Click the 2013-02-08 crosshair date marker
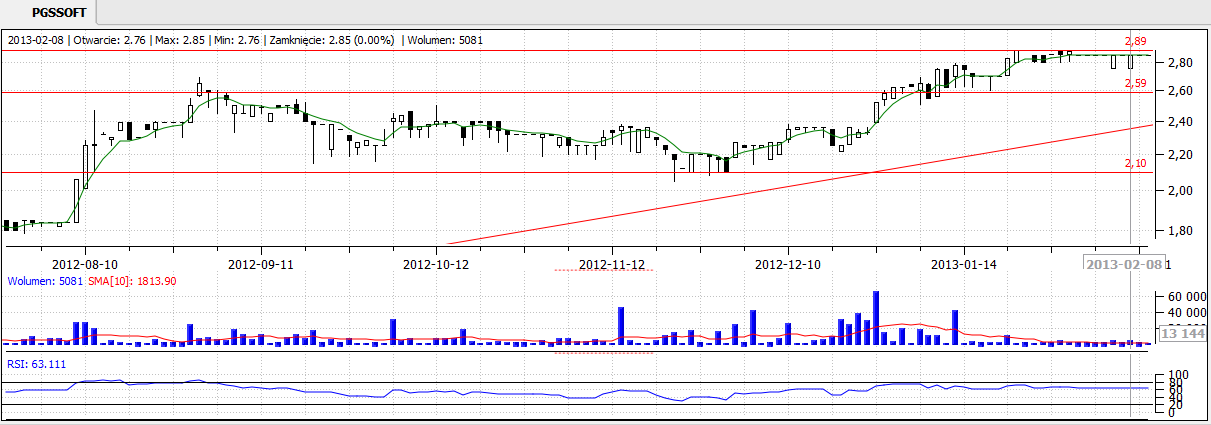 click(x=1125, y=264)
